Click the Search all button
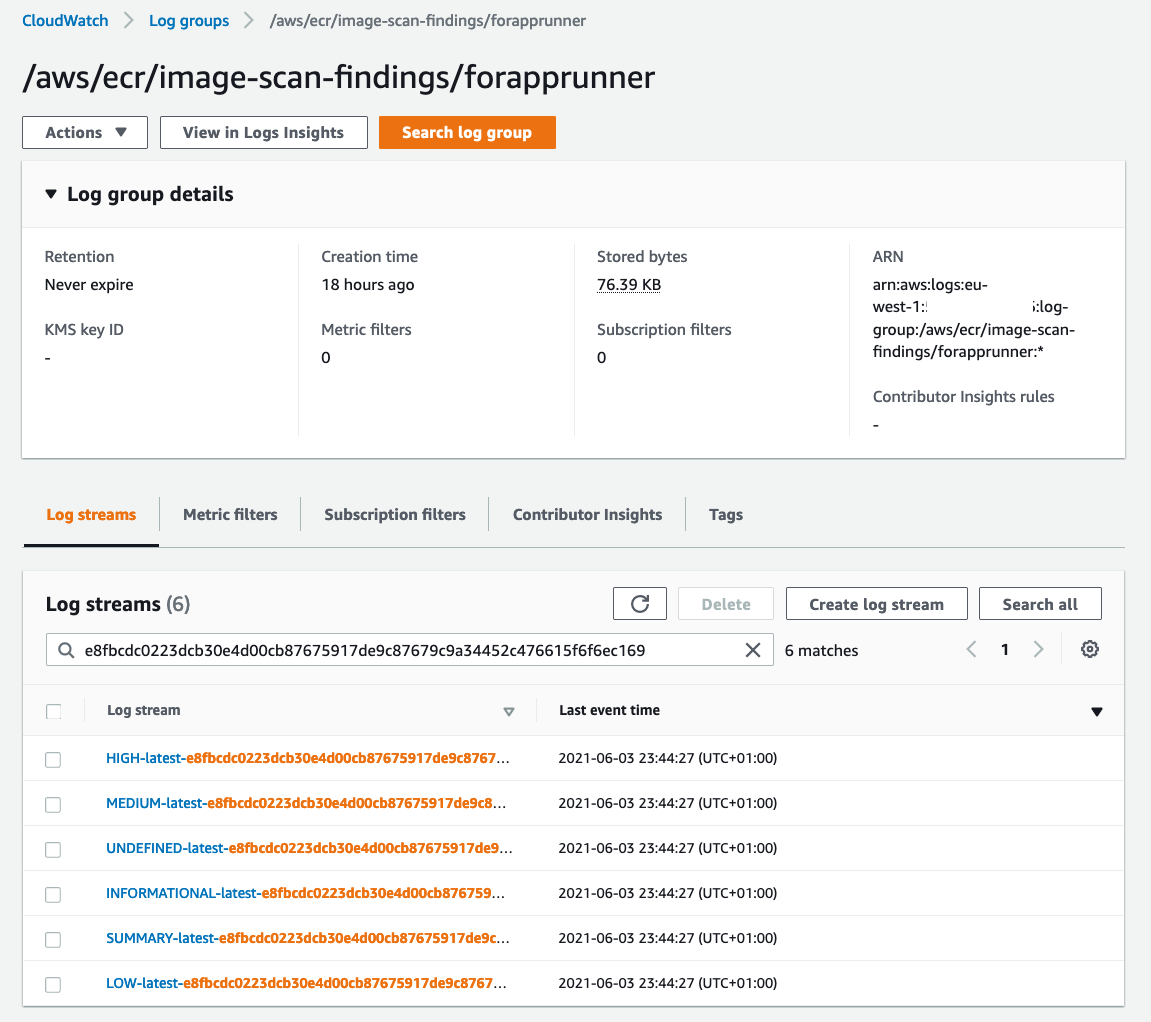Screen dimensions: 1151x1022 coord(1040,604)
